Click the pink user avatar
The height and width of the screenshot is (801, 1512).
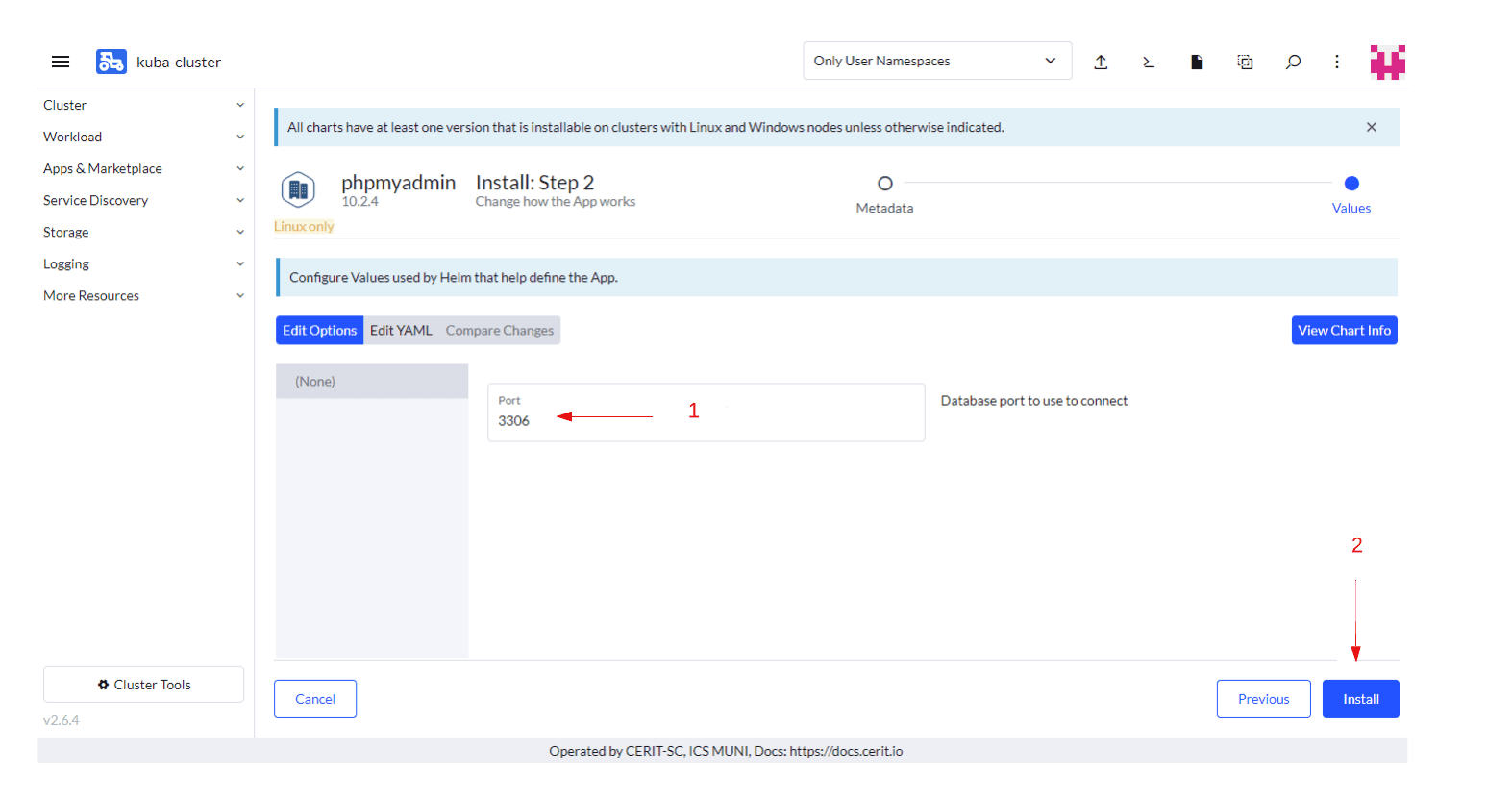(1387, 62)
